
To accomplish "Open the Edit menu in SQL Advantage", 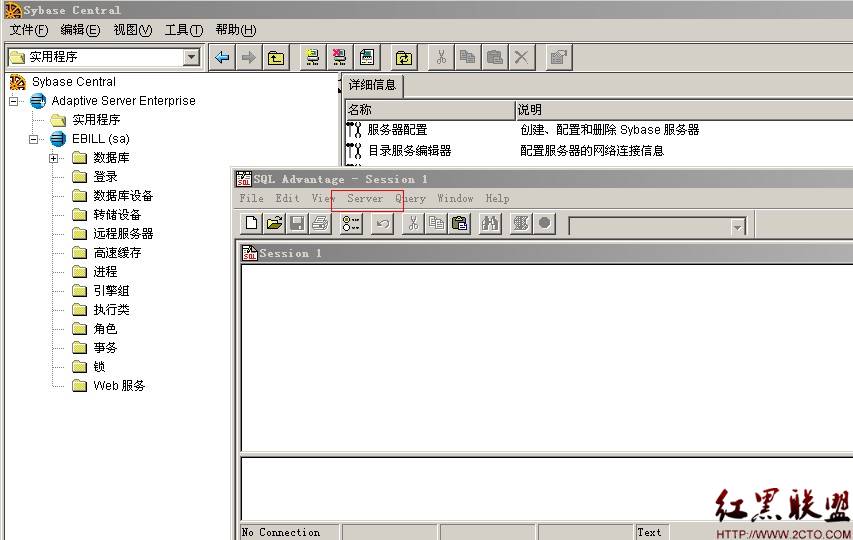I will tap(287, 198).
